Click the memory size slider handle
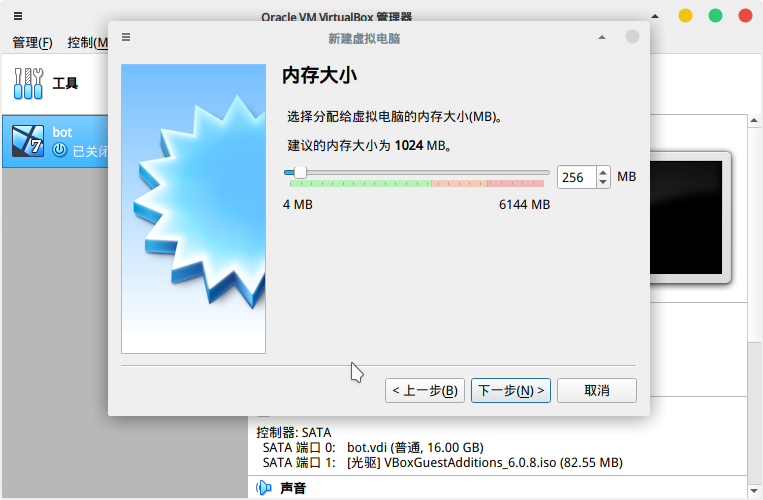The image size is (763, 500). point(300,172)
